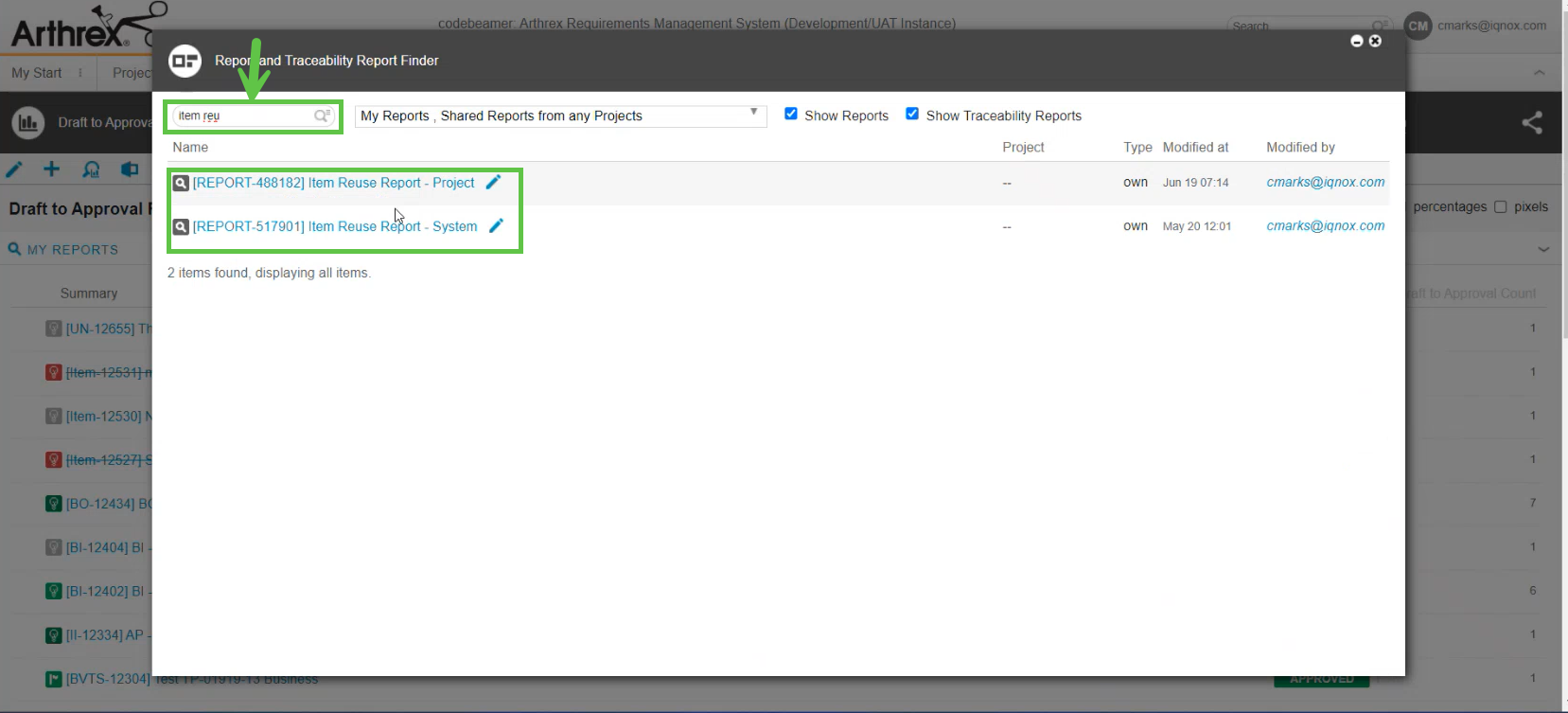Click edit pencil next to Item Reuse Report - System
This screenshot has width=1568, height=713.
coord(496,225)
